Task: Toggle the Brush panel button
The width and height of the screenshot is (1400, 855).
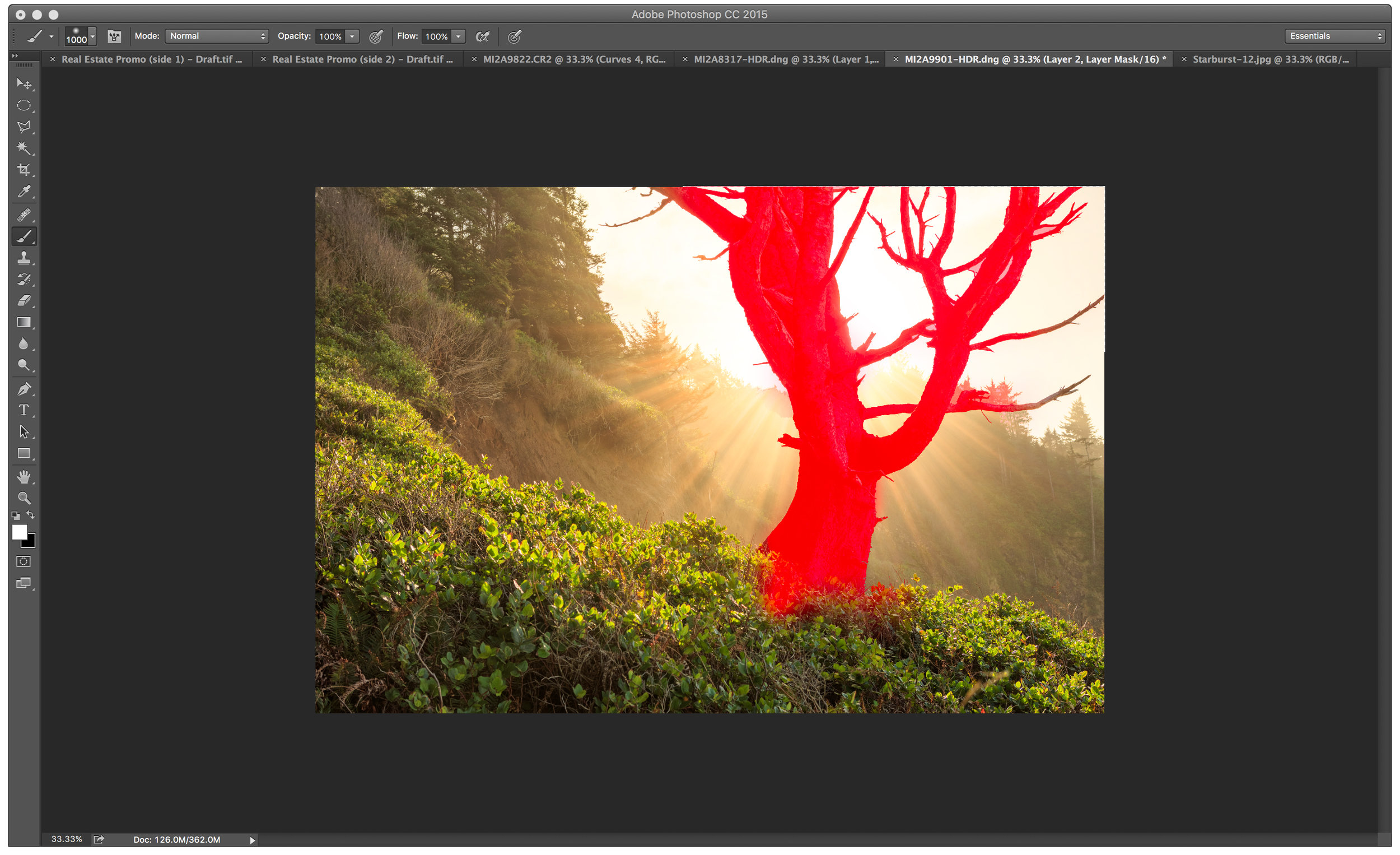Action: coord(114,36)
